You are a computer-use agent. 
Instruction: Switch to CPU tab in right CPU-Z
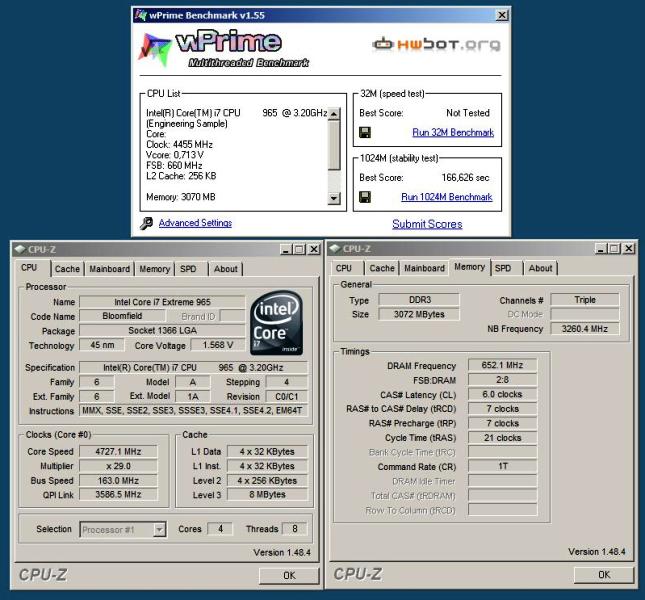[x=344, y=268]
